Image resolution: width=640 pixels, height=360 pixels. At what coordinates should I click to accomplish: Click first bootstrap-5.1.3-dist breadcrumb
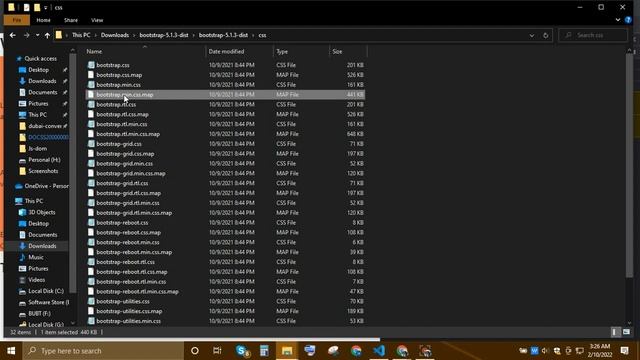click(164, 35)
